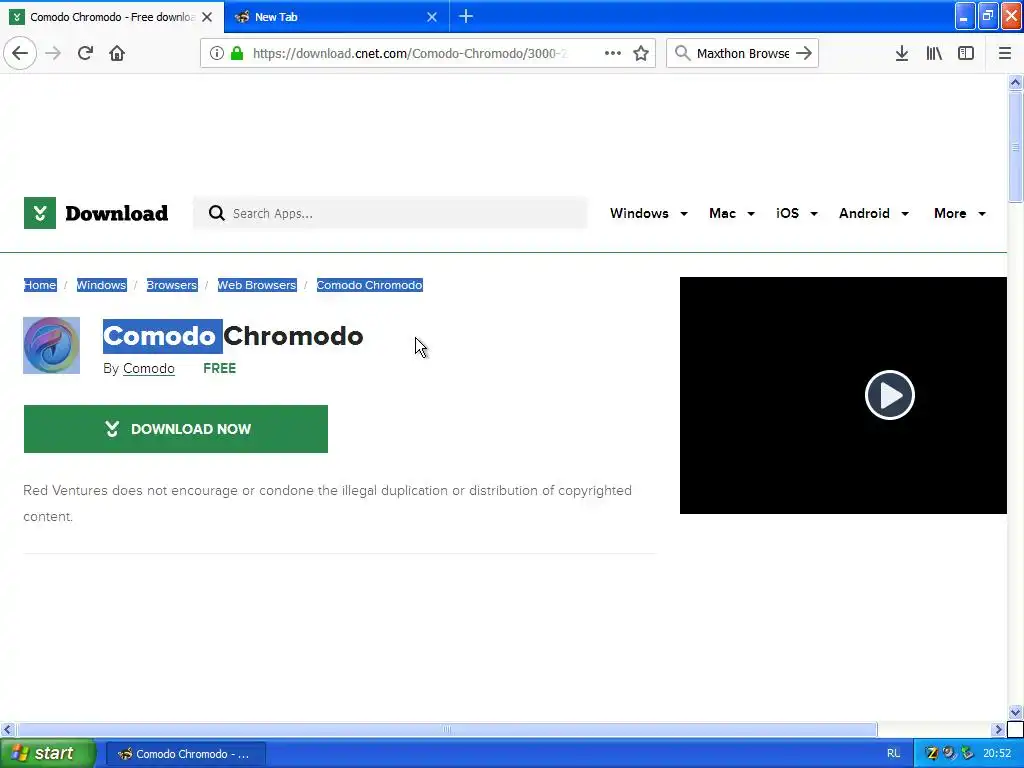Viewport: 1024px width, 768px height.
Task: Play the video with the play button
Action: coord(889,395)
